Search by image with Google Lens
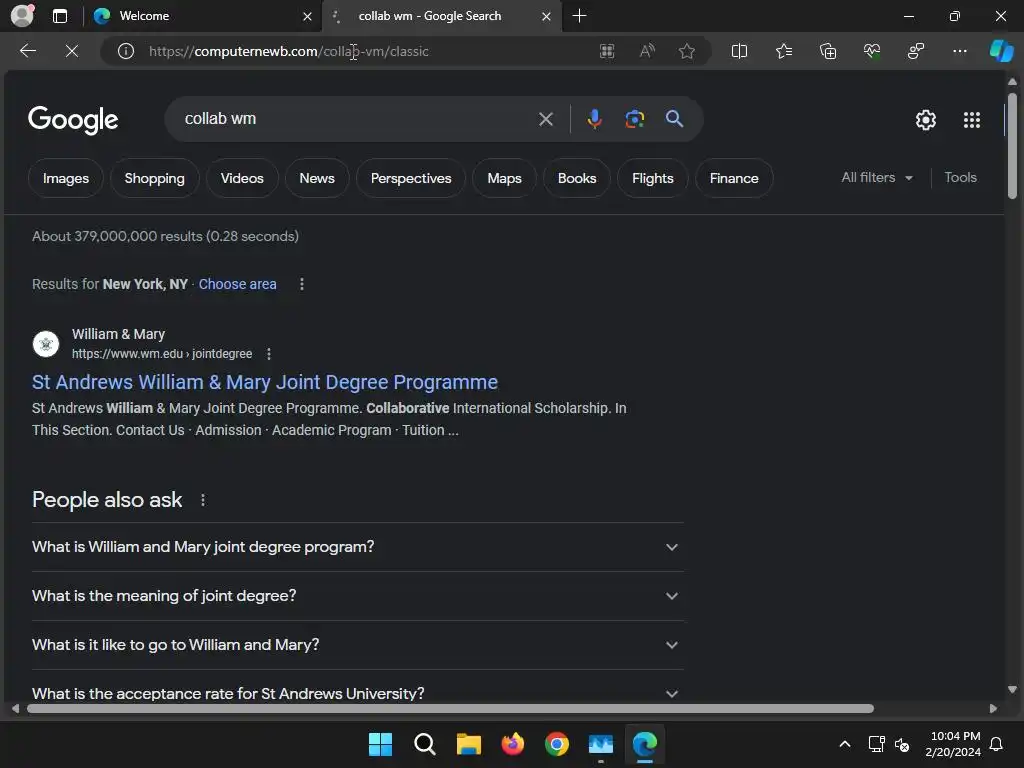 634,119
